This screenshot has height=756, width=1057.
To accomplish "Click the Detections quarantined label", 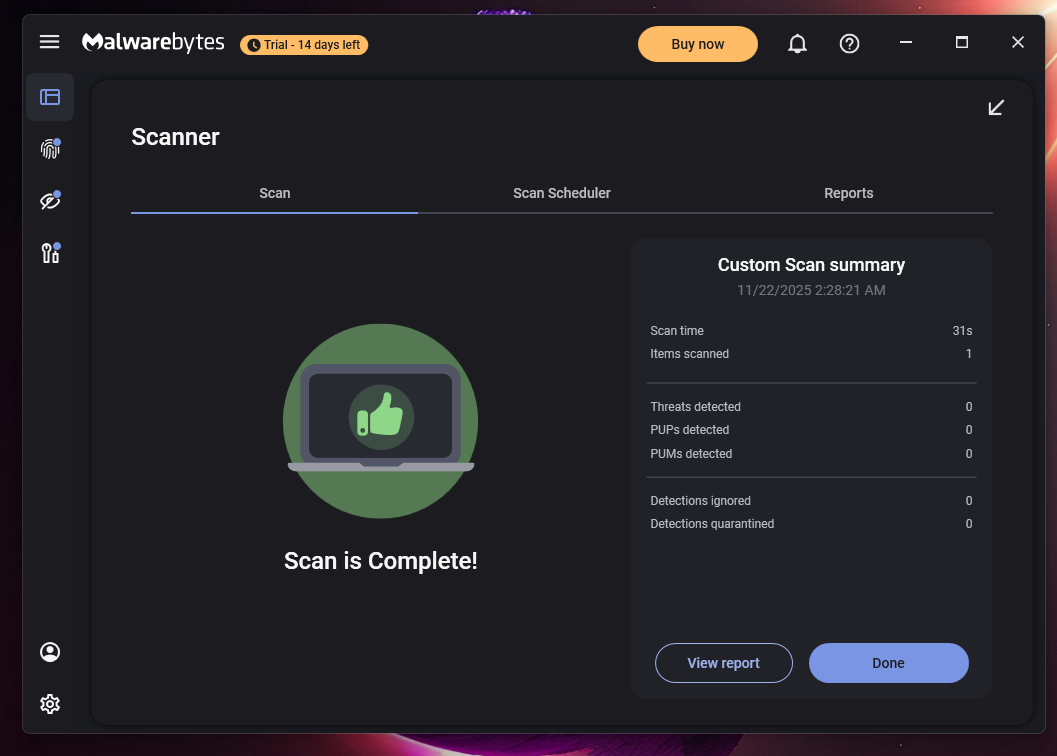I will 712,524.
